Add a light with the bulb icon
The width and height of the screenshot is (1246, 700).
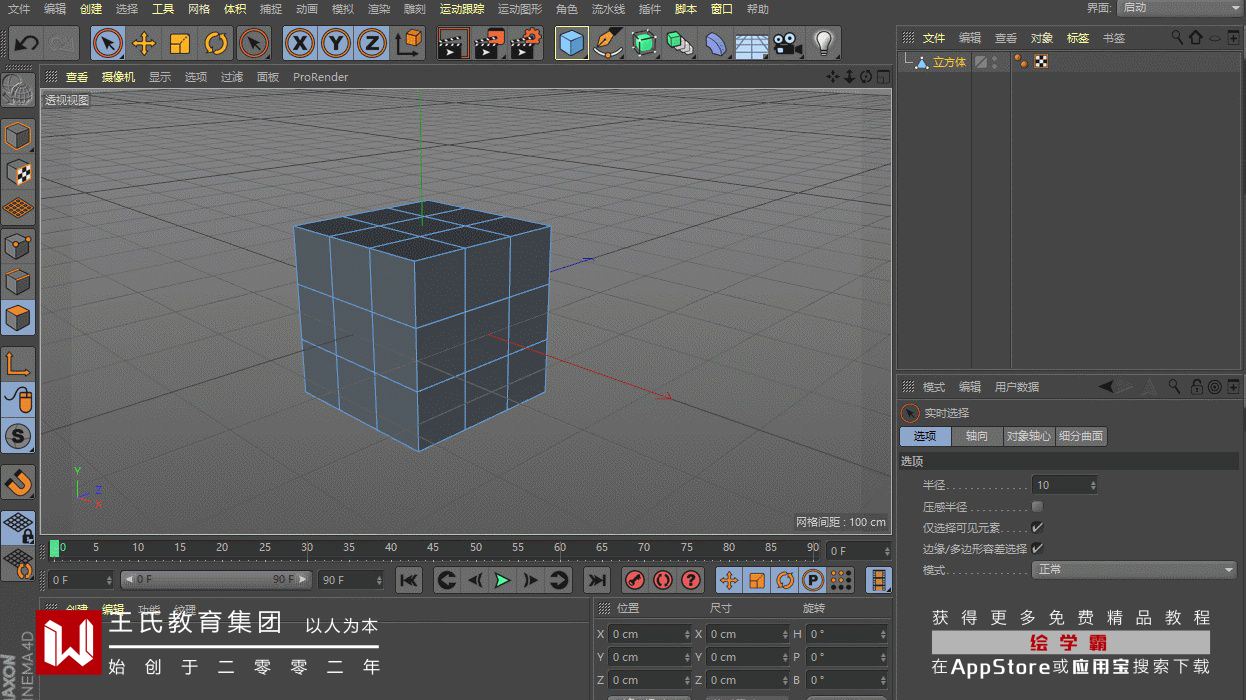(x=823, y=44)
